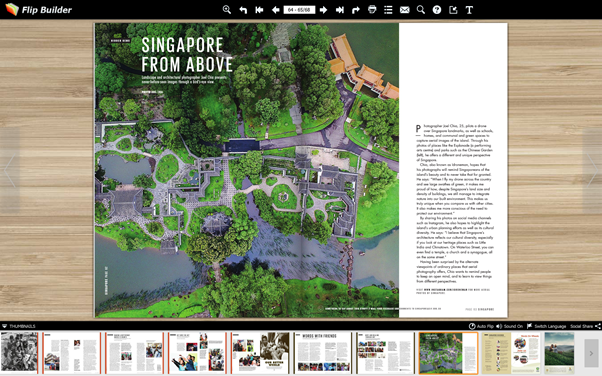Image resolution: width=602 pixels, height=376 pixels.
Task: Select the text tool icon
Action: (x=469, y=10)
